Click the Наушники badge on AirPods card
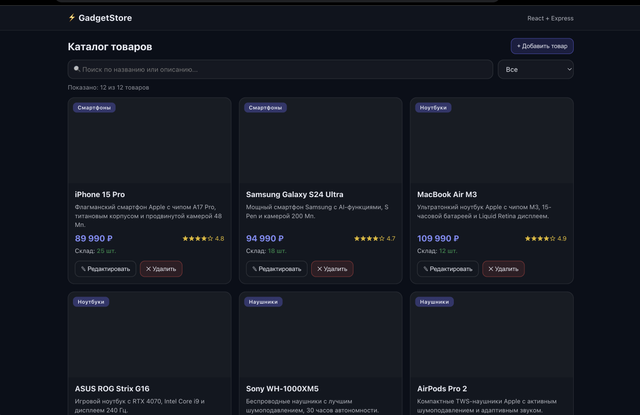Viewport: 640px width, 415px height. (434, 302)
